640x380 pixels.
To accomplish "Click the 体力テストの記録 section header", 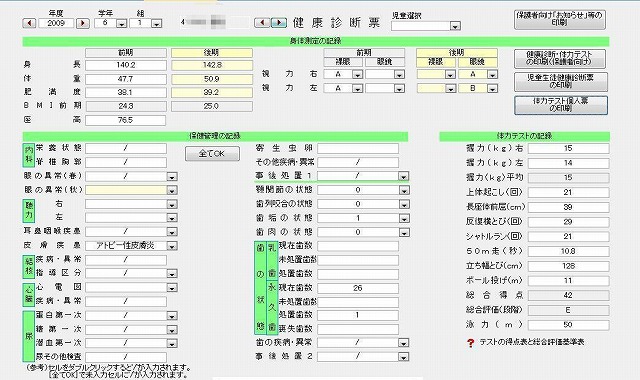I will pyautogui.click(x=524, y=136).
